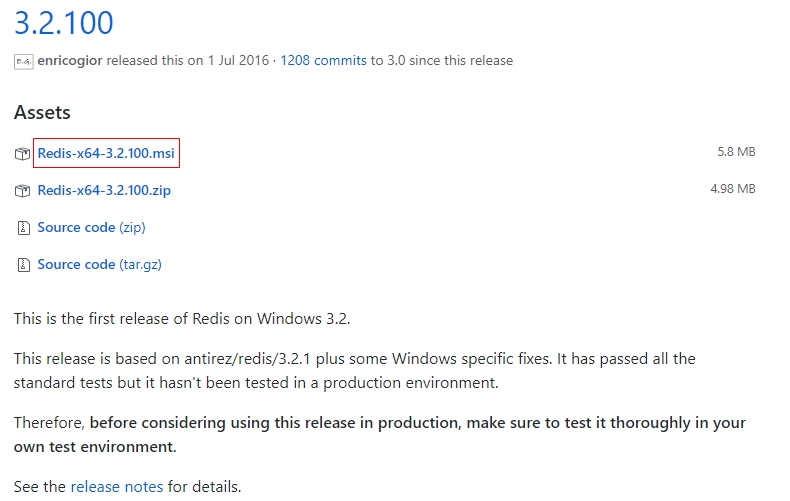Image resolution: width=790 pixels, height=501 pixels.
Task: Click the enricogior avatar image
Action: [x=24, y=61]
